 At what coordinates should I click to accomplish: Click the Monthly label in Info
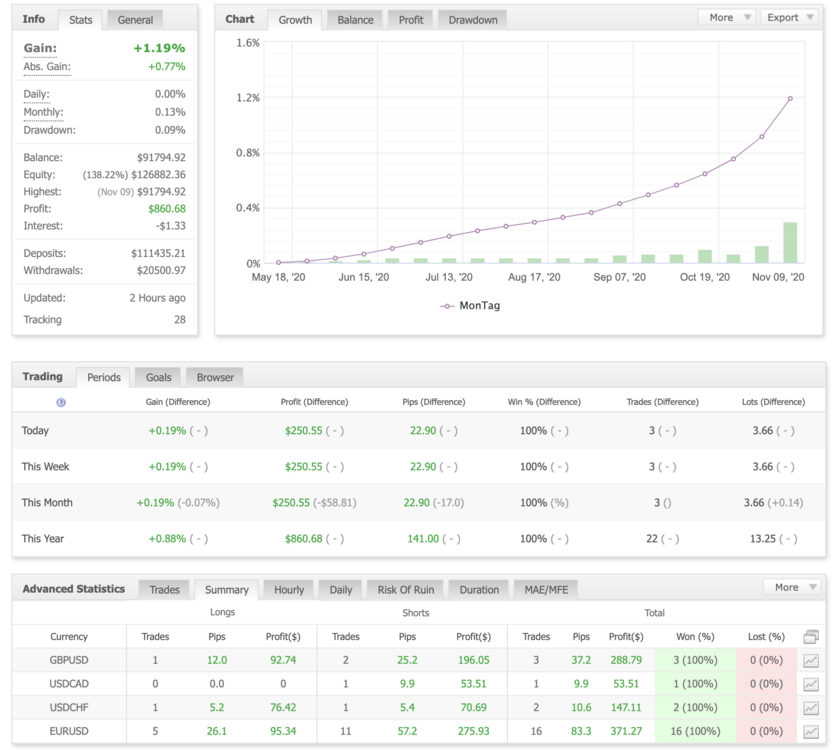pyautogui.click(x=43, y=113)
